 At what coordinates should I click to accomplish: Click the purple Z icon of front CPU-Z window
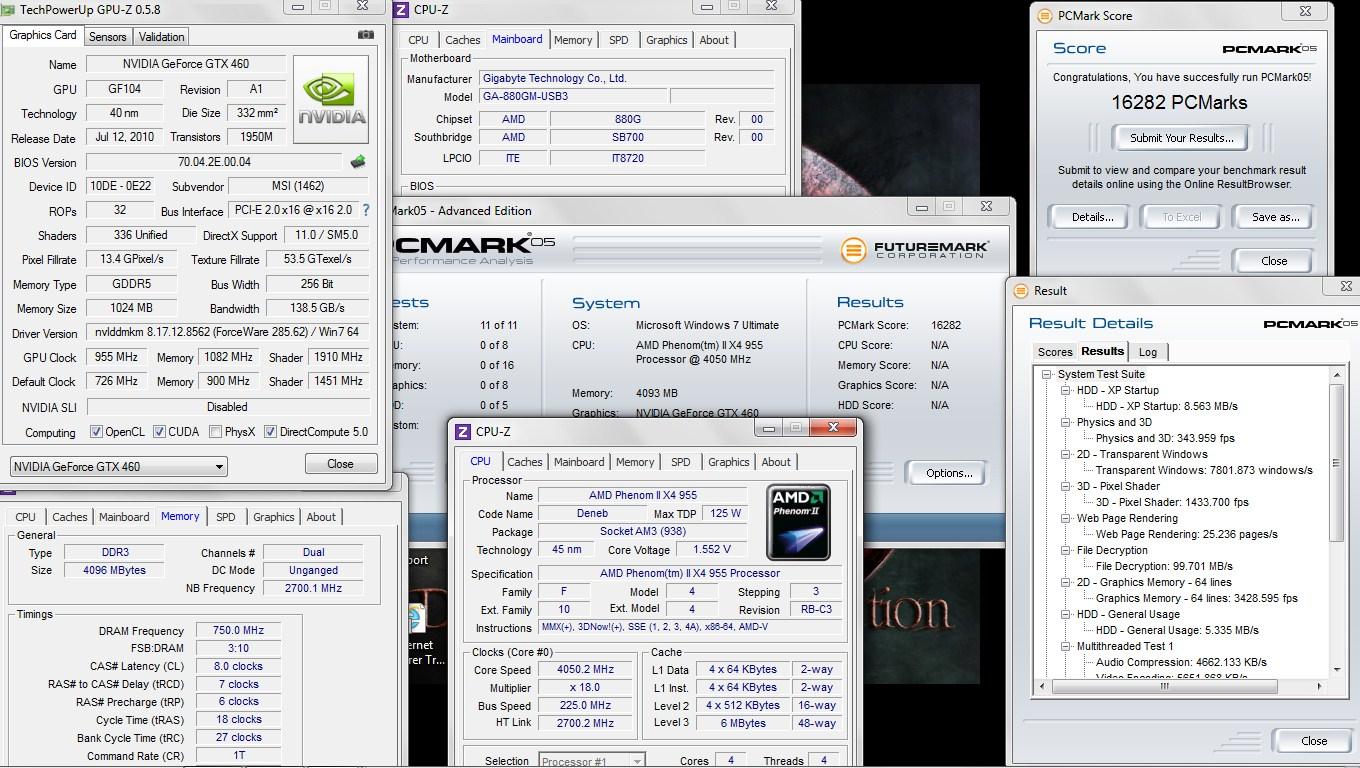463,432
